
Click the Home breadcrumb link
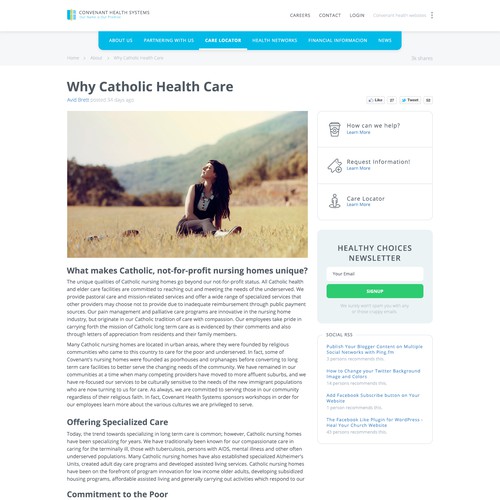(x=73, y=58)
